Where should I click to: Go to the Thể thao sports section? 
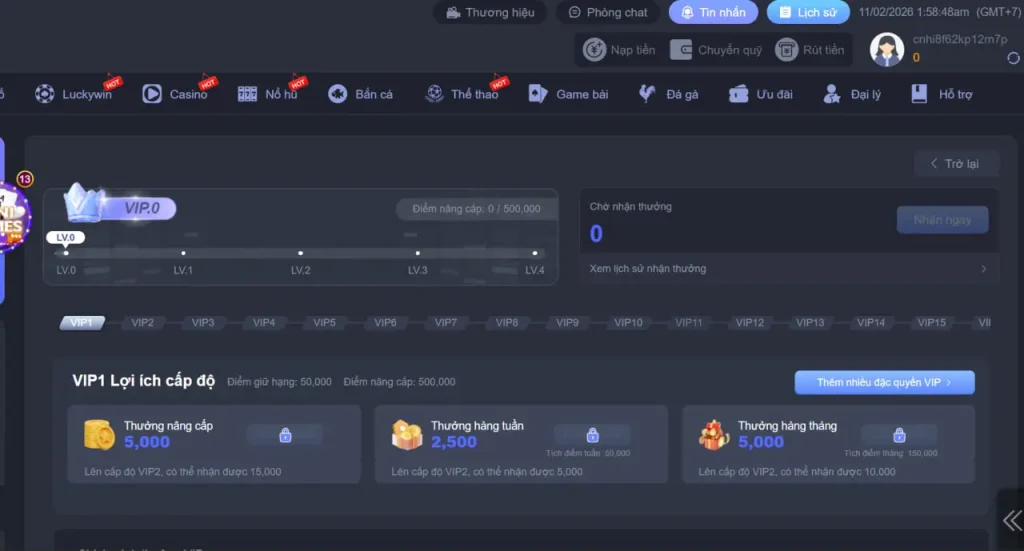click(461, 94)
